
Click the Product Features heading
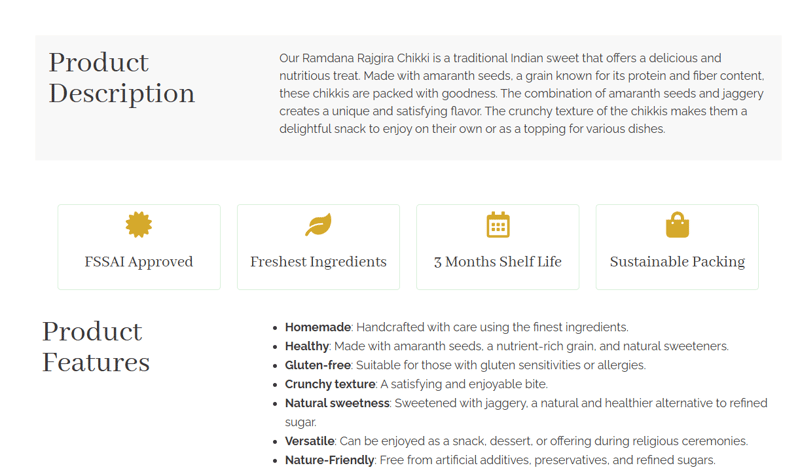(x=96, y=346)
